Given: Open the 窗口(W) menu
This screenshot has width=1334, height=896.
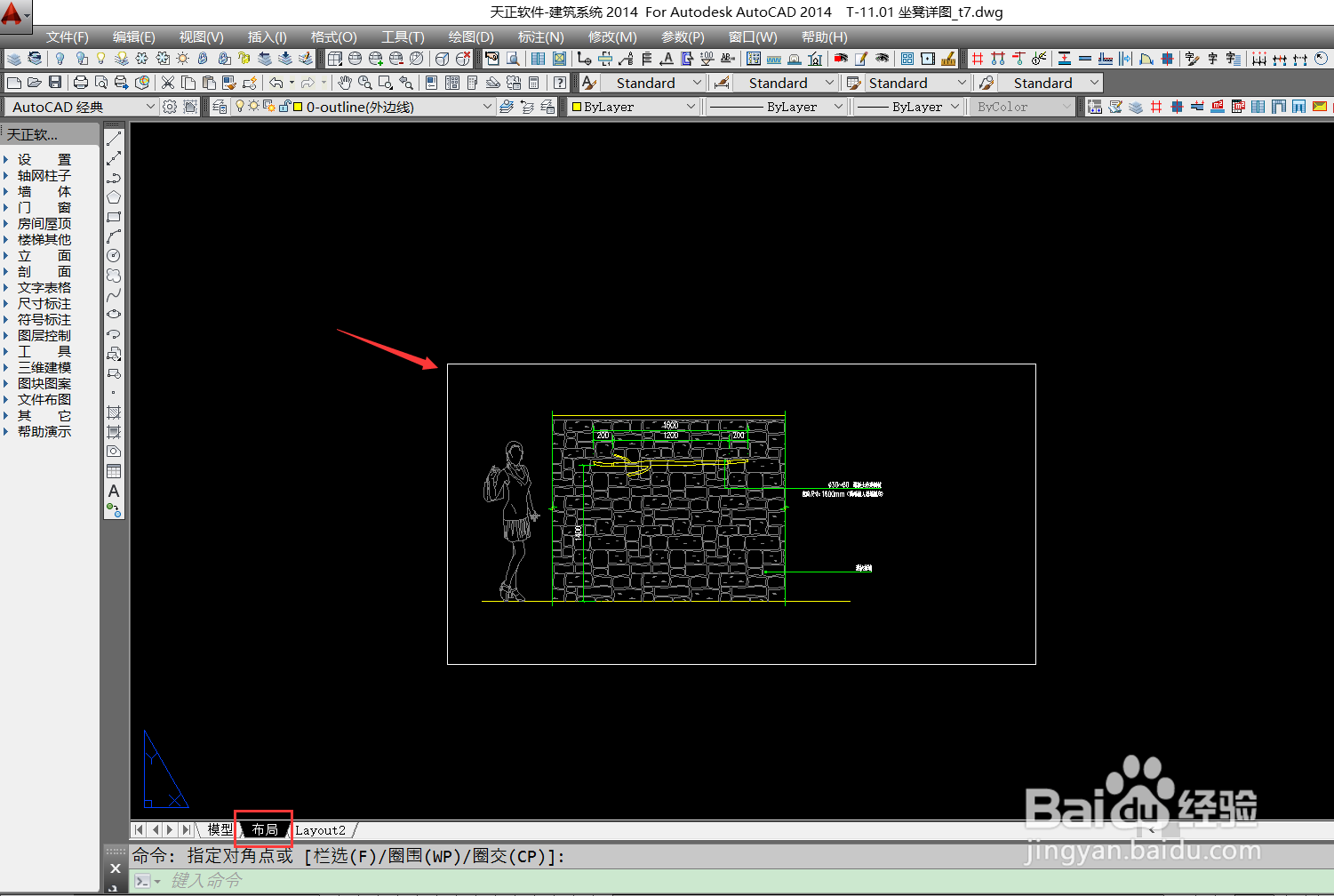Looking at the screenshot, I should (752, 36).
